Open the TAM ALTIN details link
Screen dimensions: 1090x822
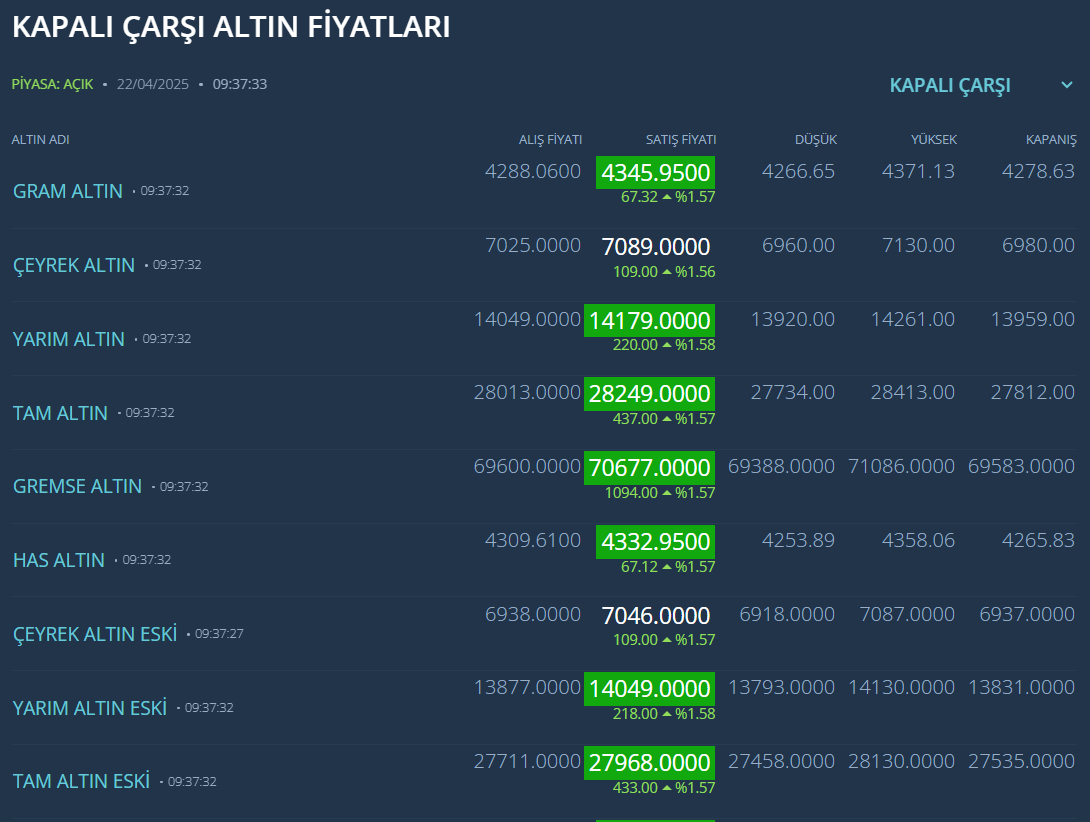[60, 413]
